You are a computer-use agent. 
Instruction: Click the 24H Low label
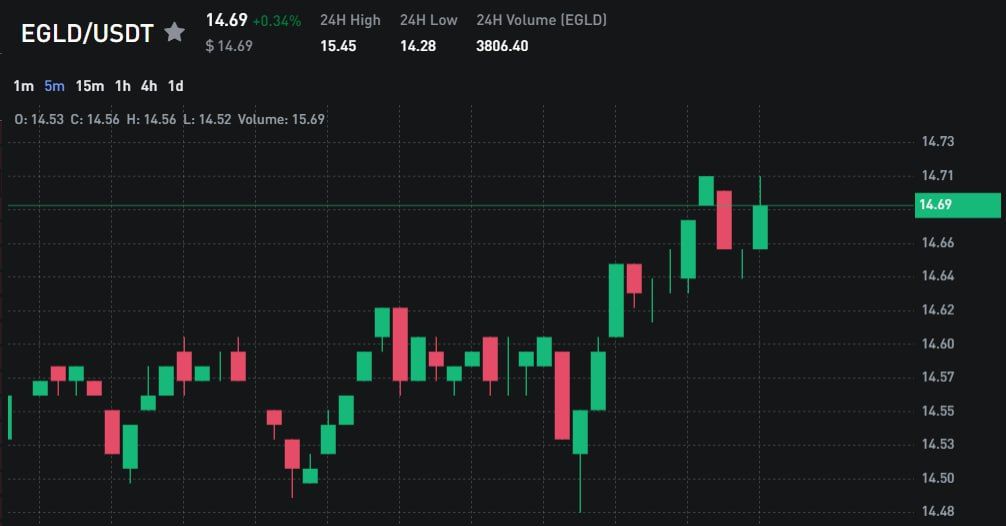[429, 21]
